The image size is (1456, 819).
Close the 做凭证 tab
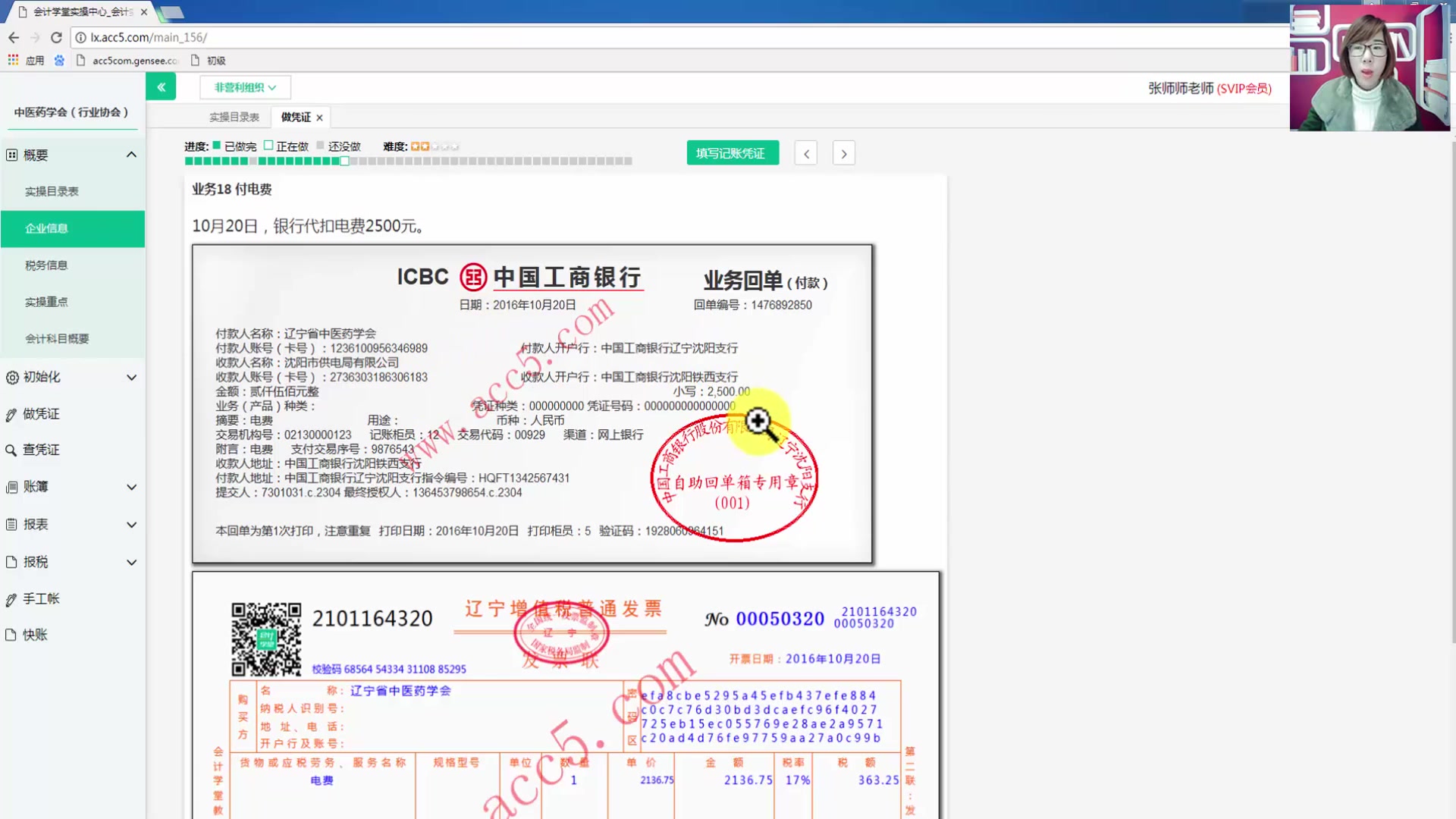point(319,118)
